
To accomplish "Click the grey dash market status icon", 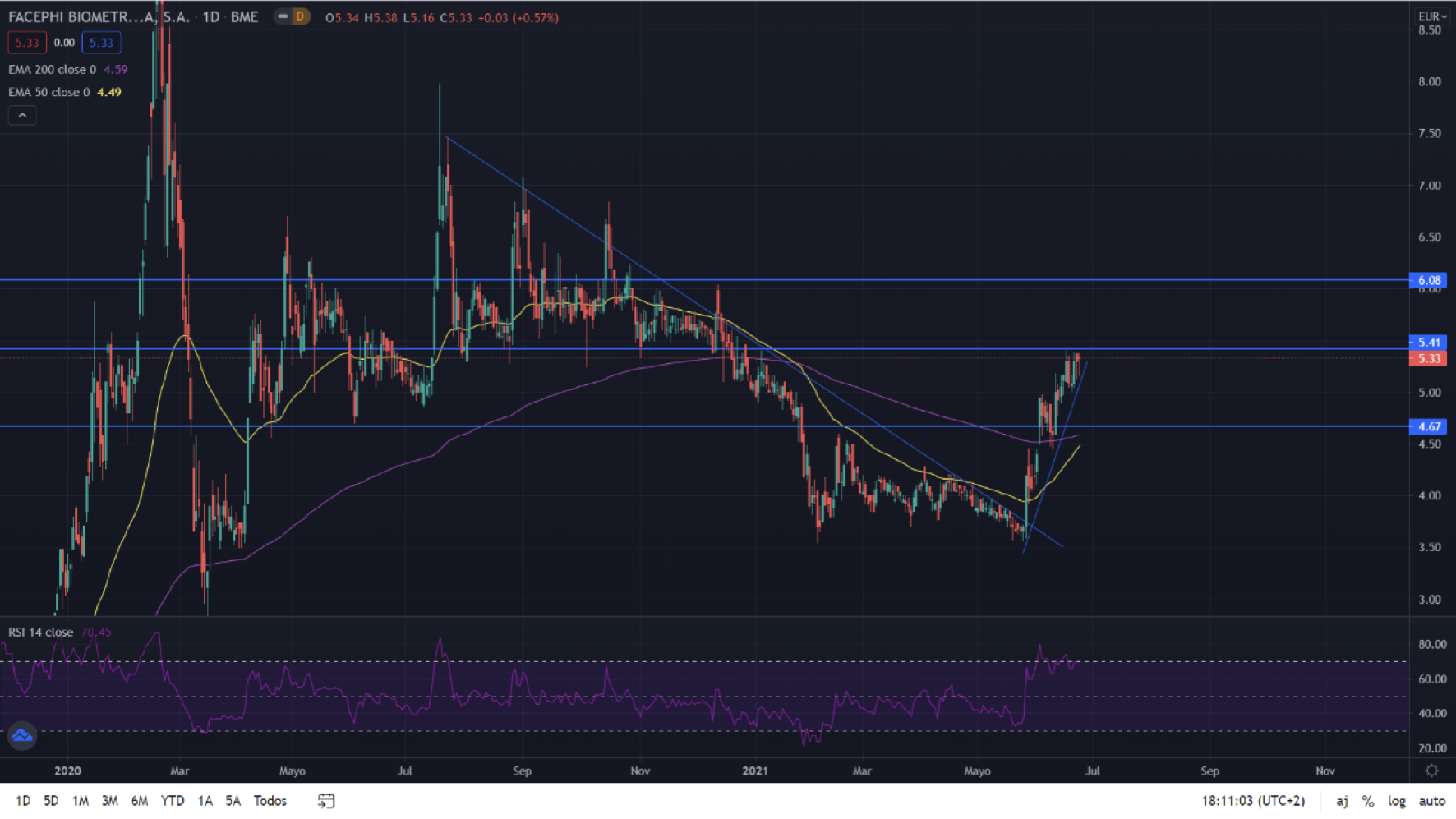I will click(283, 16).
